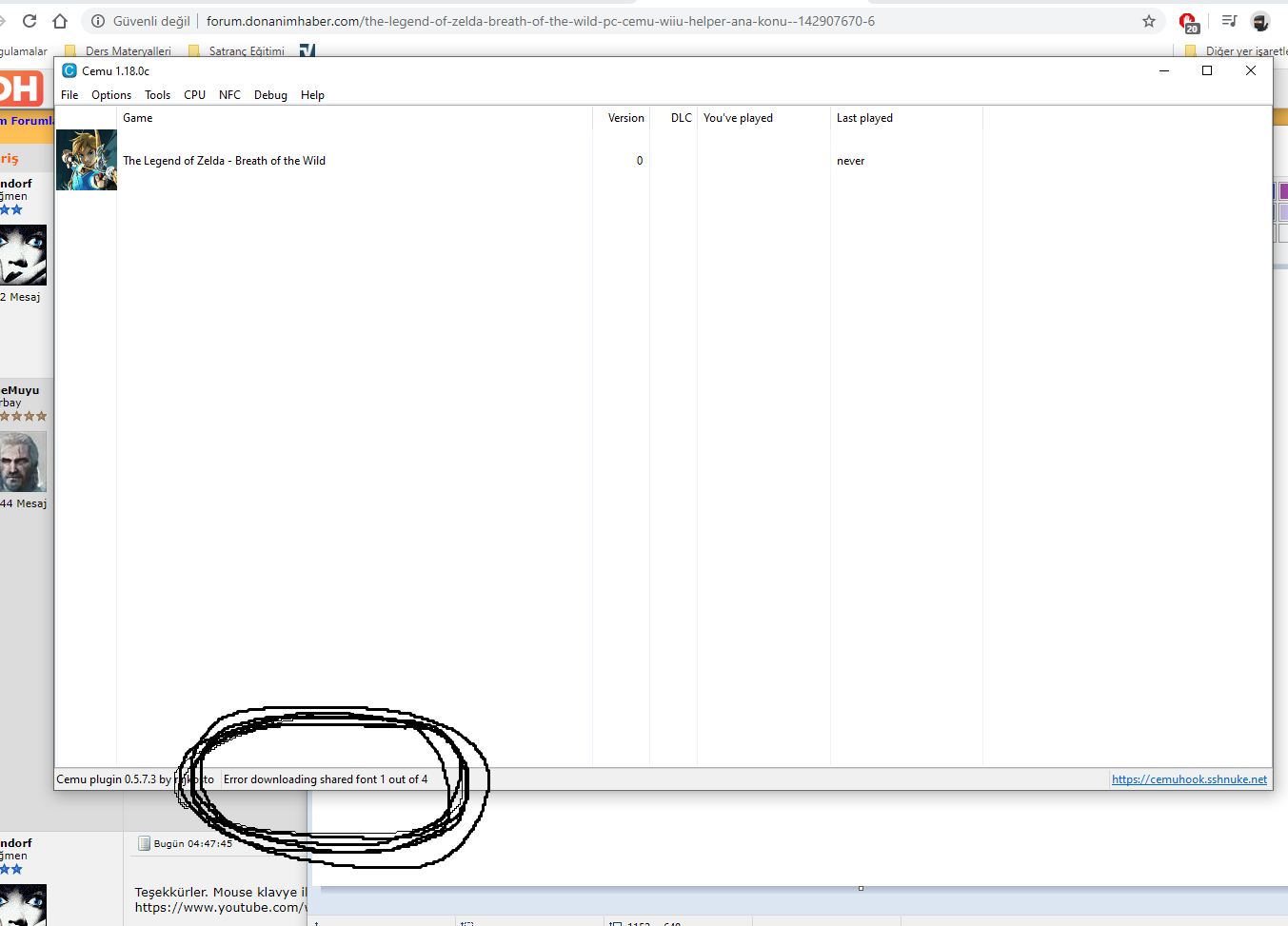Sort by Last played column header
Image resolution: width=1288 pixels, height=926 pixels.
click(907, 118)
